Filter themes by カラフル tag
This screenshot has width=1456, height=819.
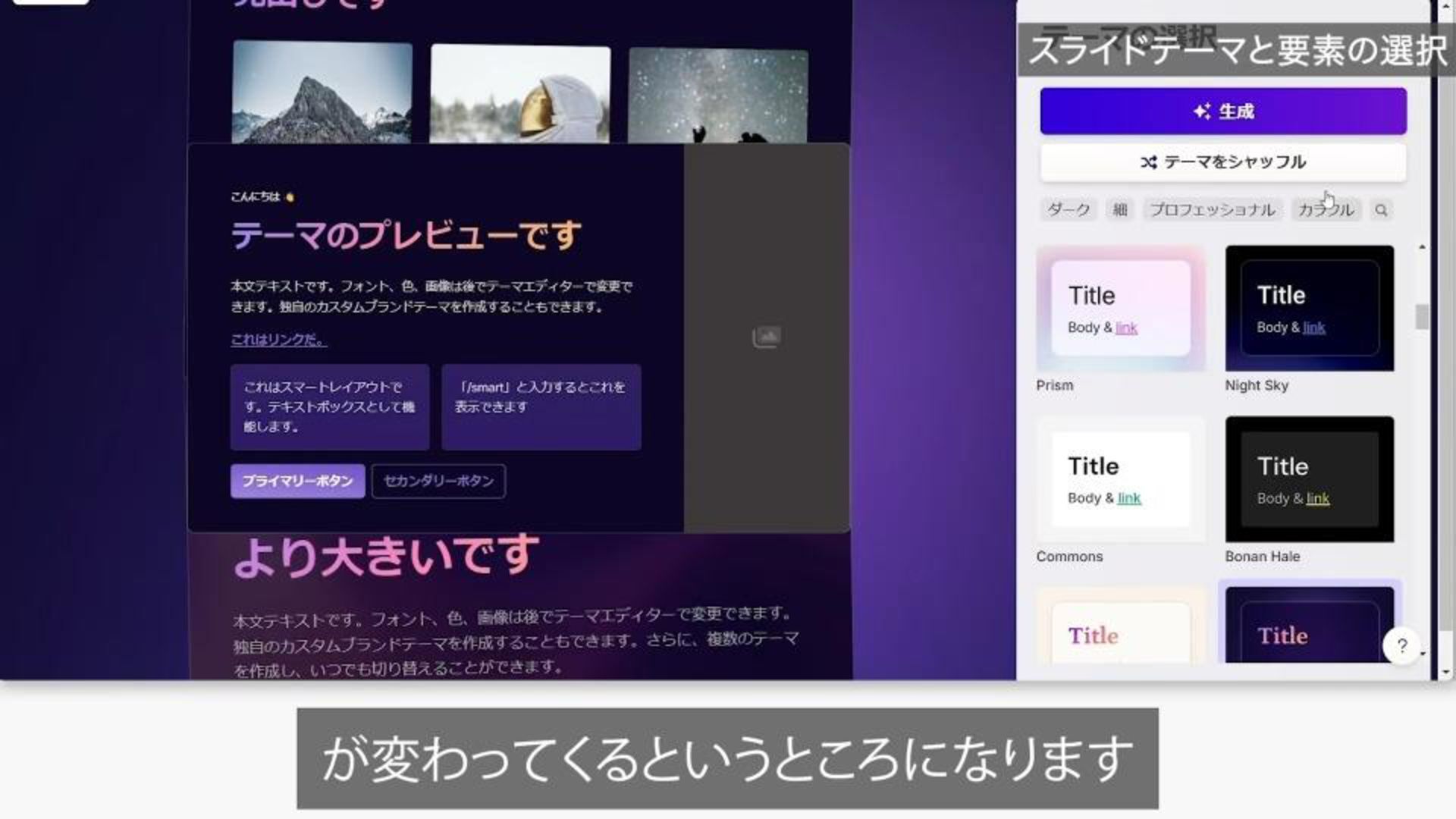tap(1326, 210)
